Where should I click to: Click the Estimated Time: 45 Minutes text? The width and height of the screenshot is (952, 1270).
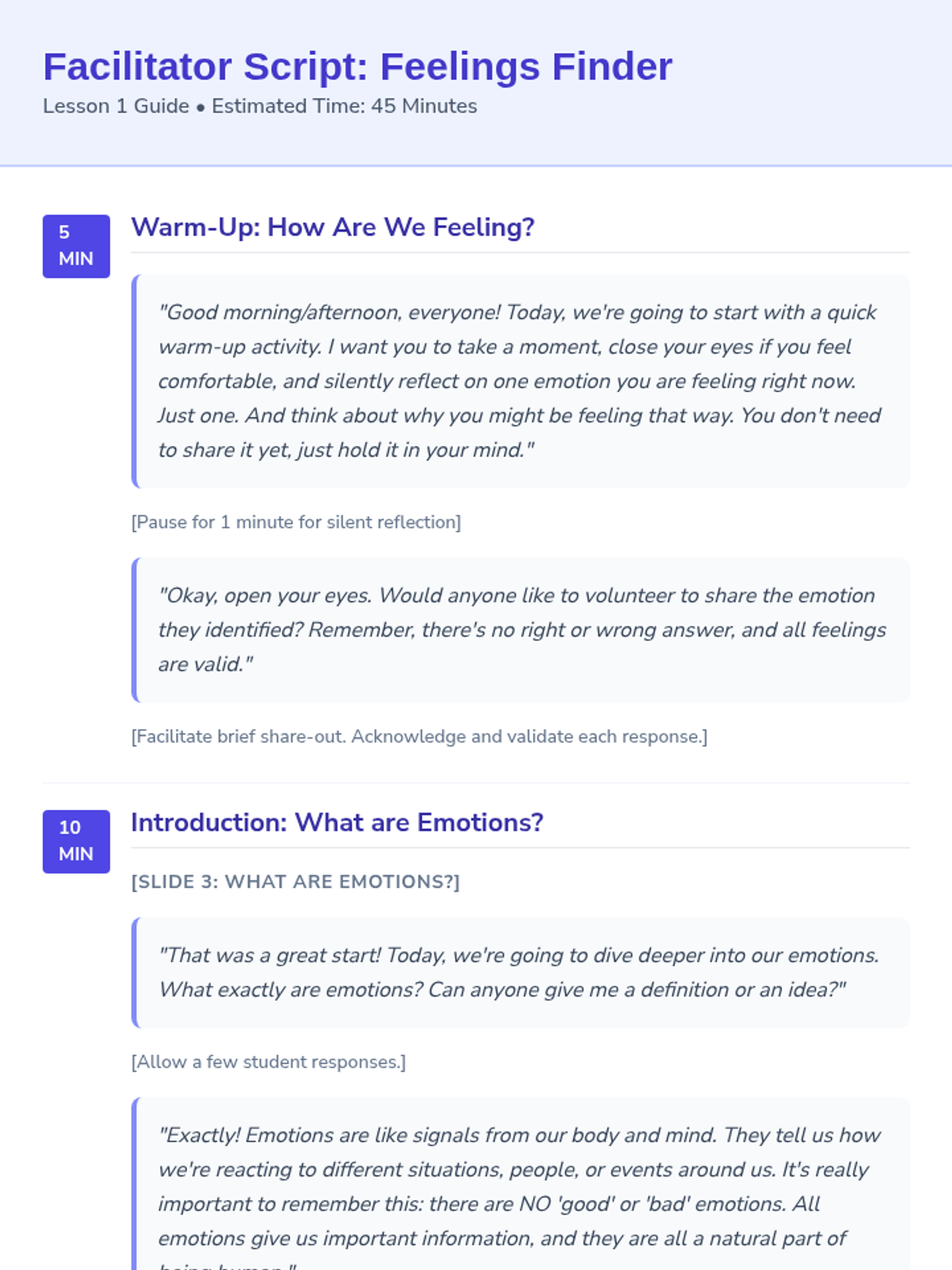344,106
